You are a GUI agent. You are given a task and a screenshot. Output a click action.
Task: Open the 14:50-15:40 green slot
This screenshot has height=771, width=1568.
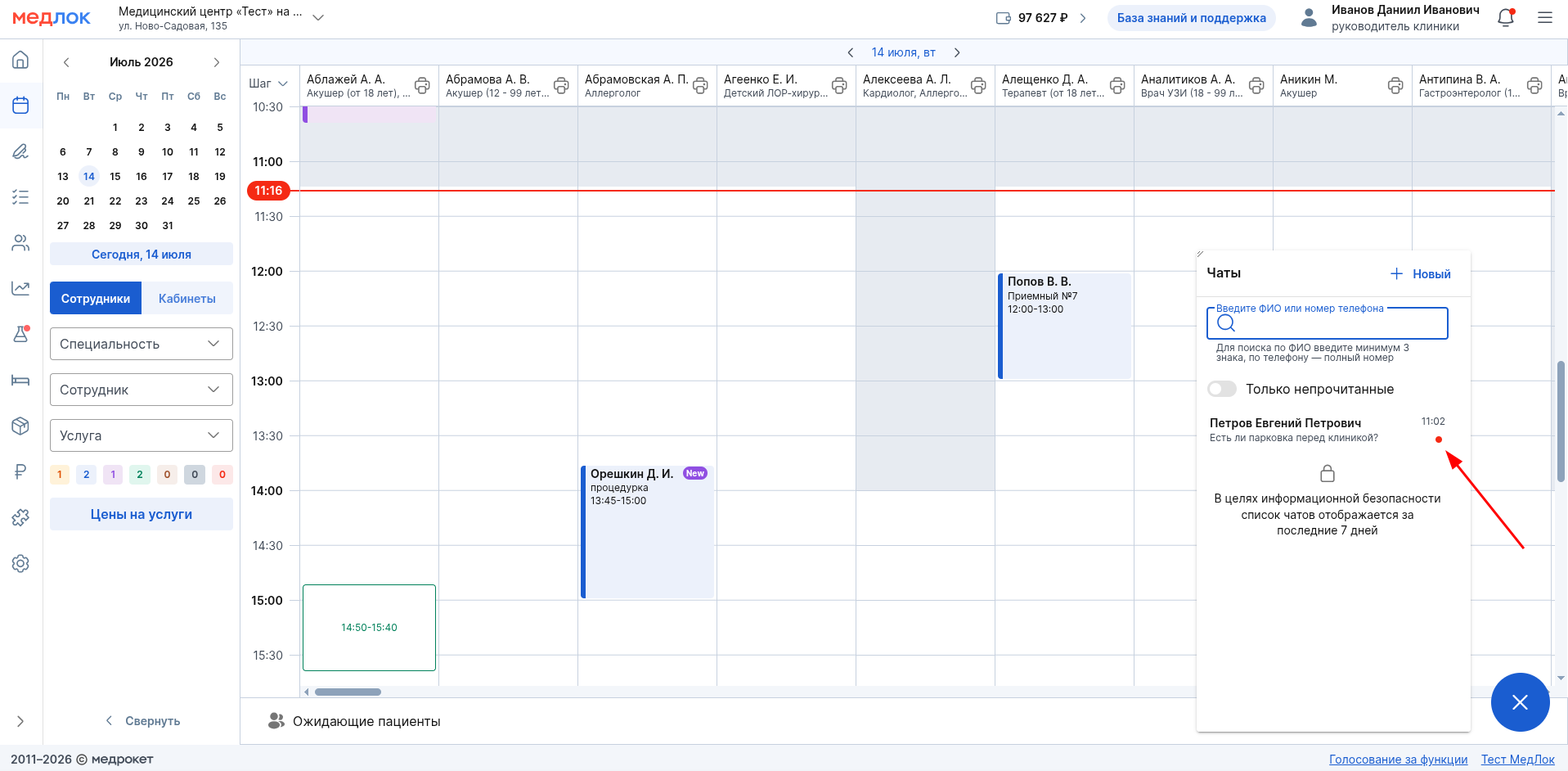point(369,628)
